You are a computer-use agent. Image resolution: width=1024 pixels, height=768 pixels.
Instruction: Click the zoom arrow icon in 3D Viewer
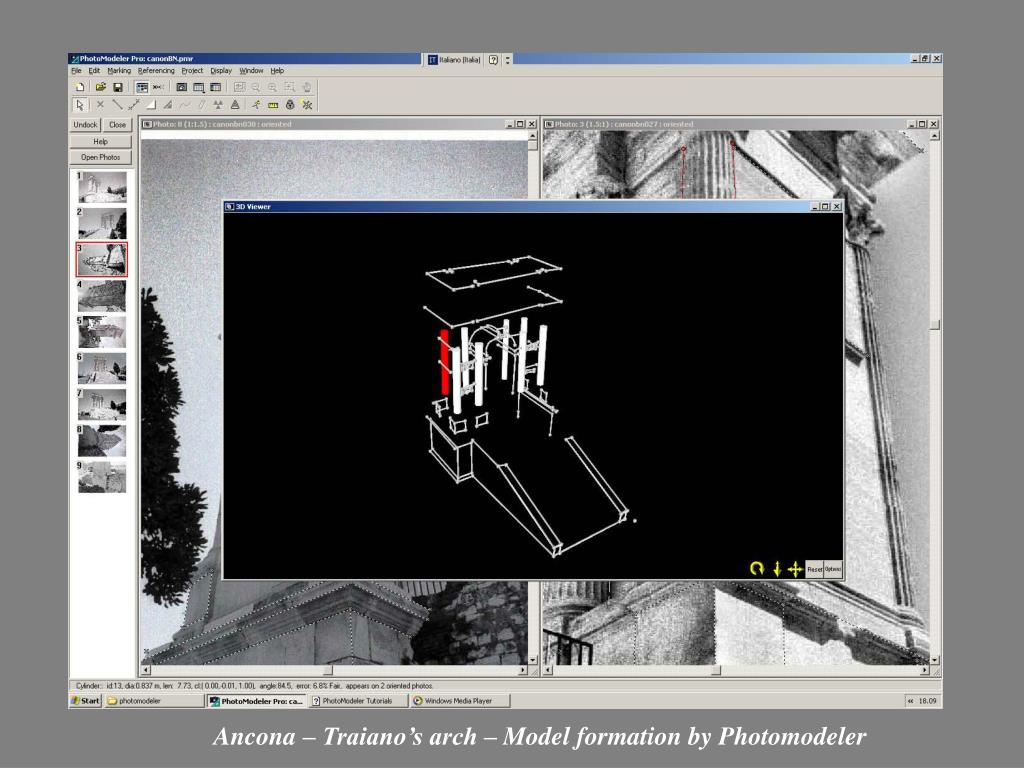[x=777, y=569]
